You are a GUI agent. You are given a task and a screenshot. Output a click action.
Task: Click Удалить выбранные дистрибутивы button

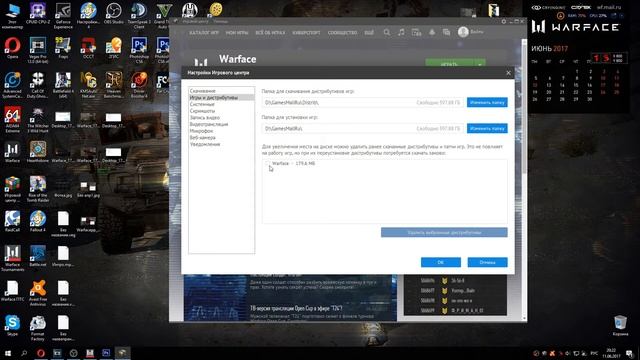click(444, 233)
